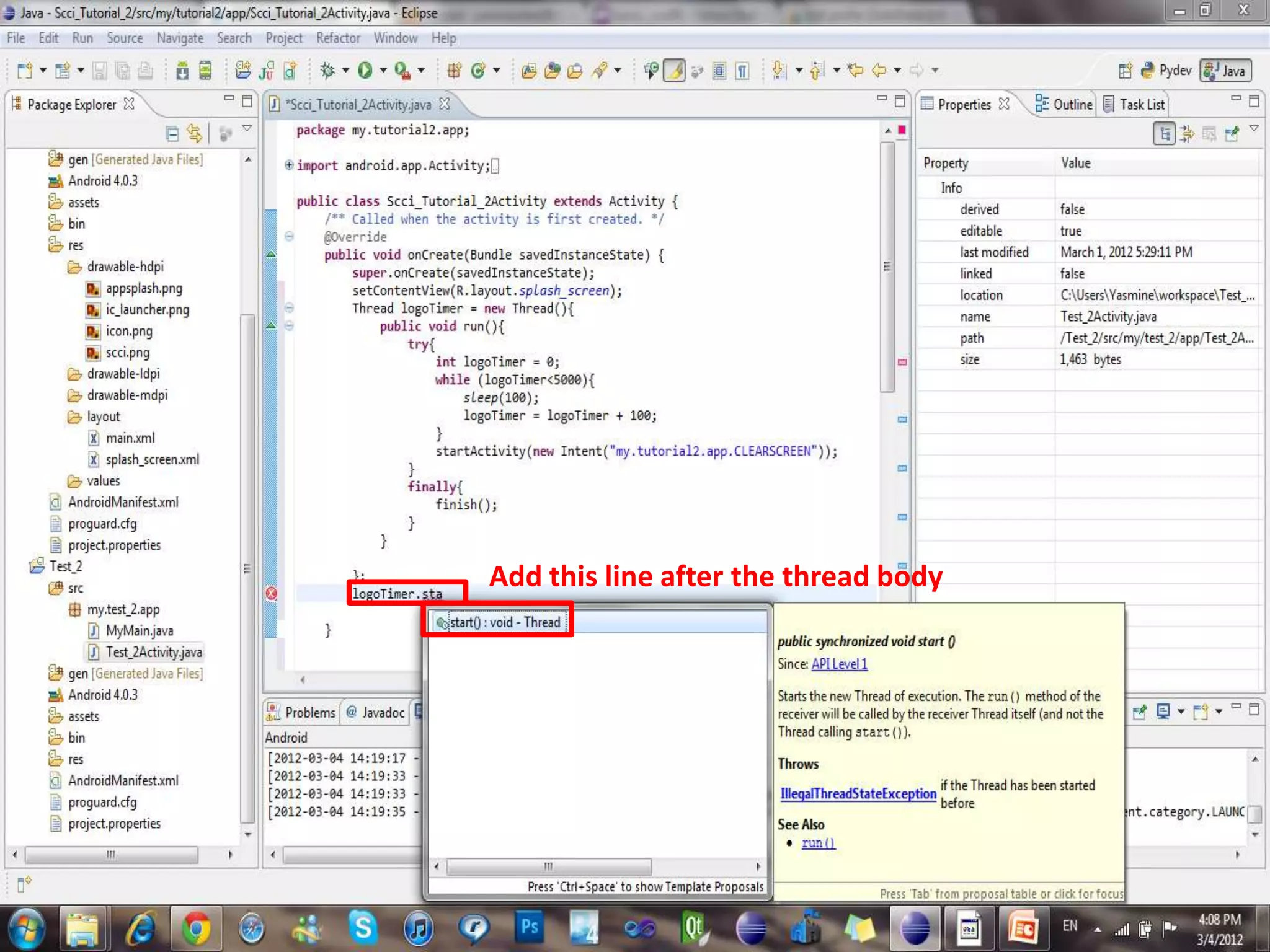Click Restore Default Value in Properties
This screenshot has height=952, width=1270.
pyautogui.click(x=1209, y=133)
